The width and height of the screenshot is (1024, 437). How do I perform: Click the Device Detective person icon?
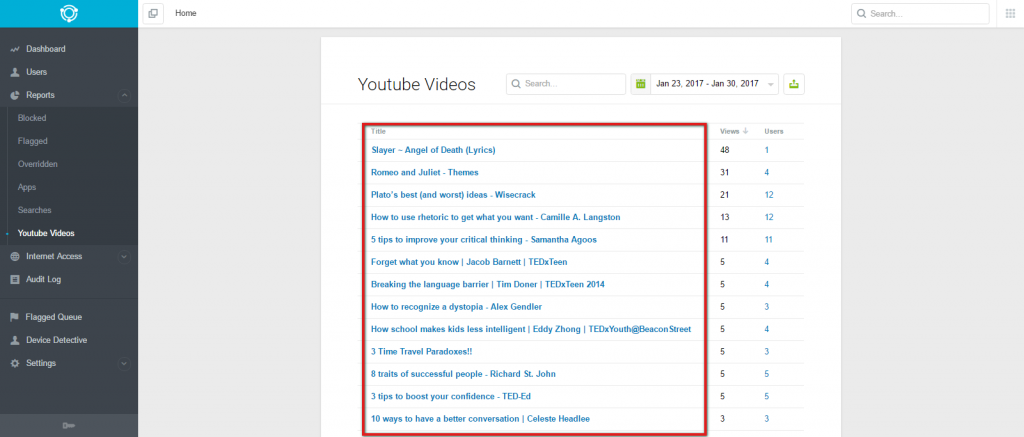click(x=14, y=340)
